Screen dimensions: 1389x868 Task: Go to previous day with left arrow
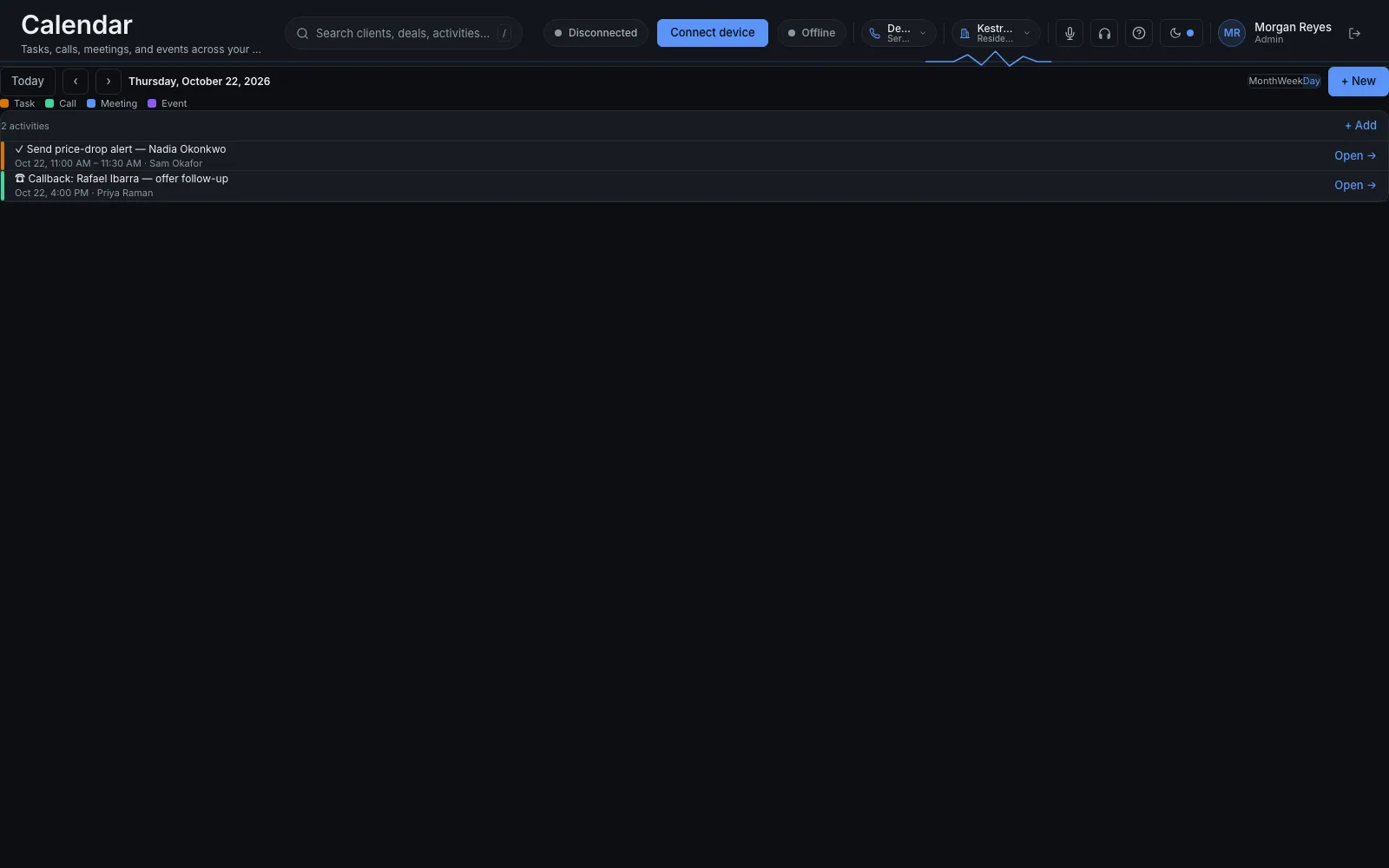tap(76, 82)
